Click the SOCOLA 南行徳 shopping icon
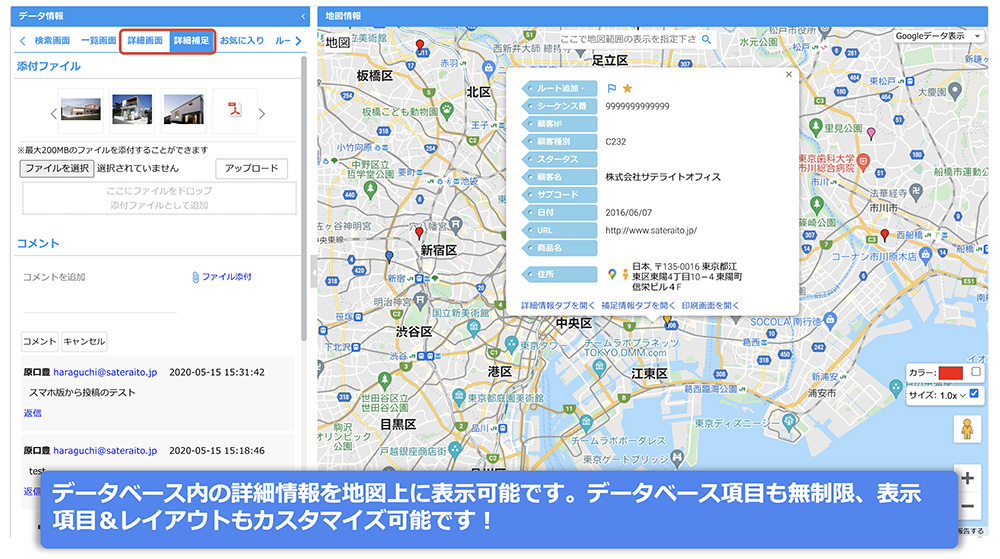The width and height of the screenshot is (1000, 559). click(830, 319)
